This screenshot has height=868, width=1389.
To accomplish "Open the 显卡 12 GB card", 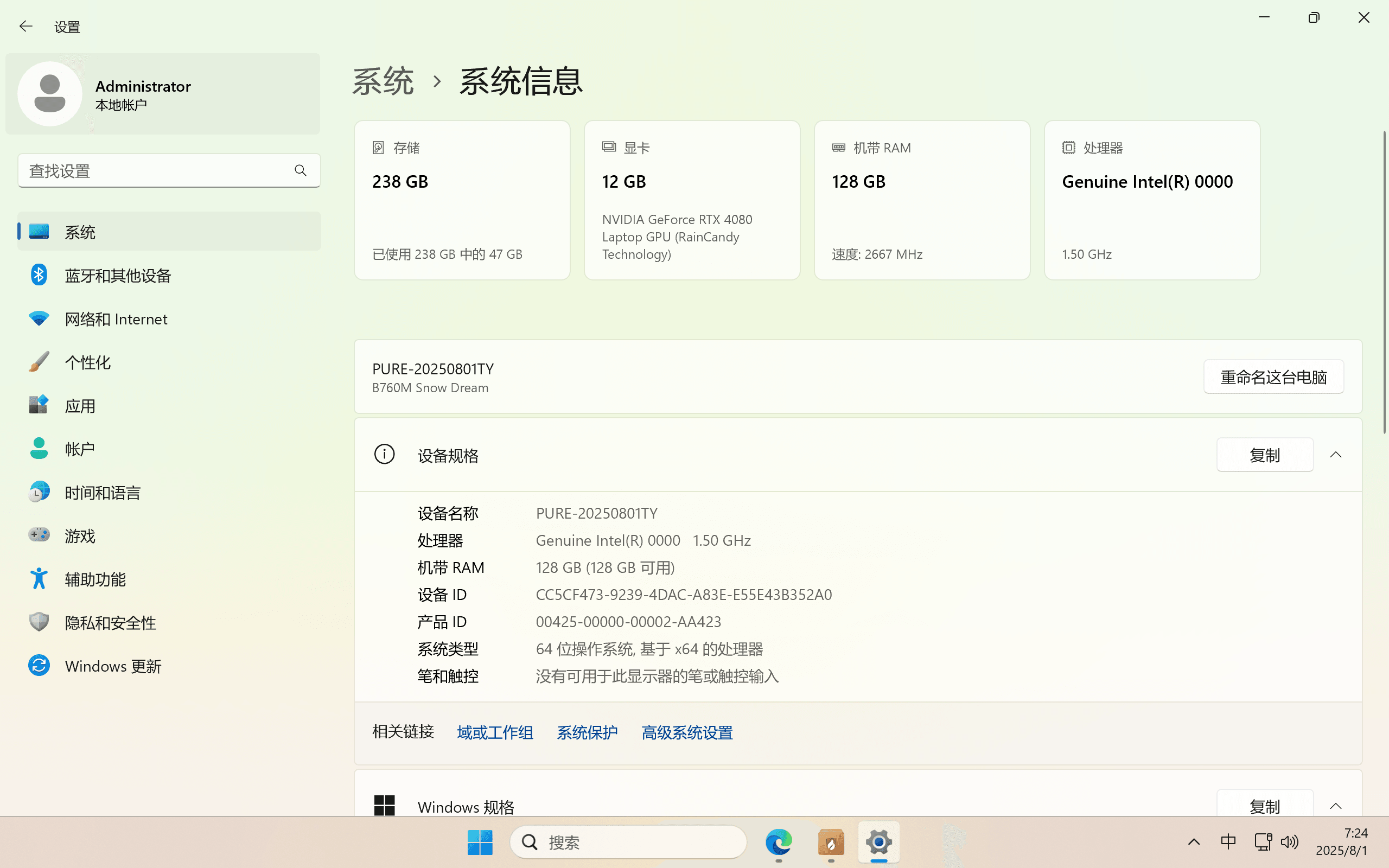I will 692,200.
